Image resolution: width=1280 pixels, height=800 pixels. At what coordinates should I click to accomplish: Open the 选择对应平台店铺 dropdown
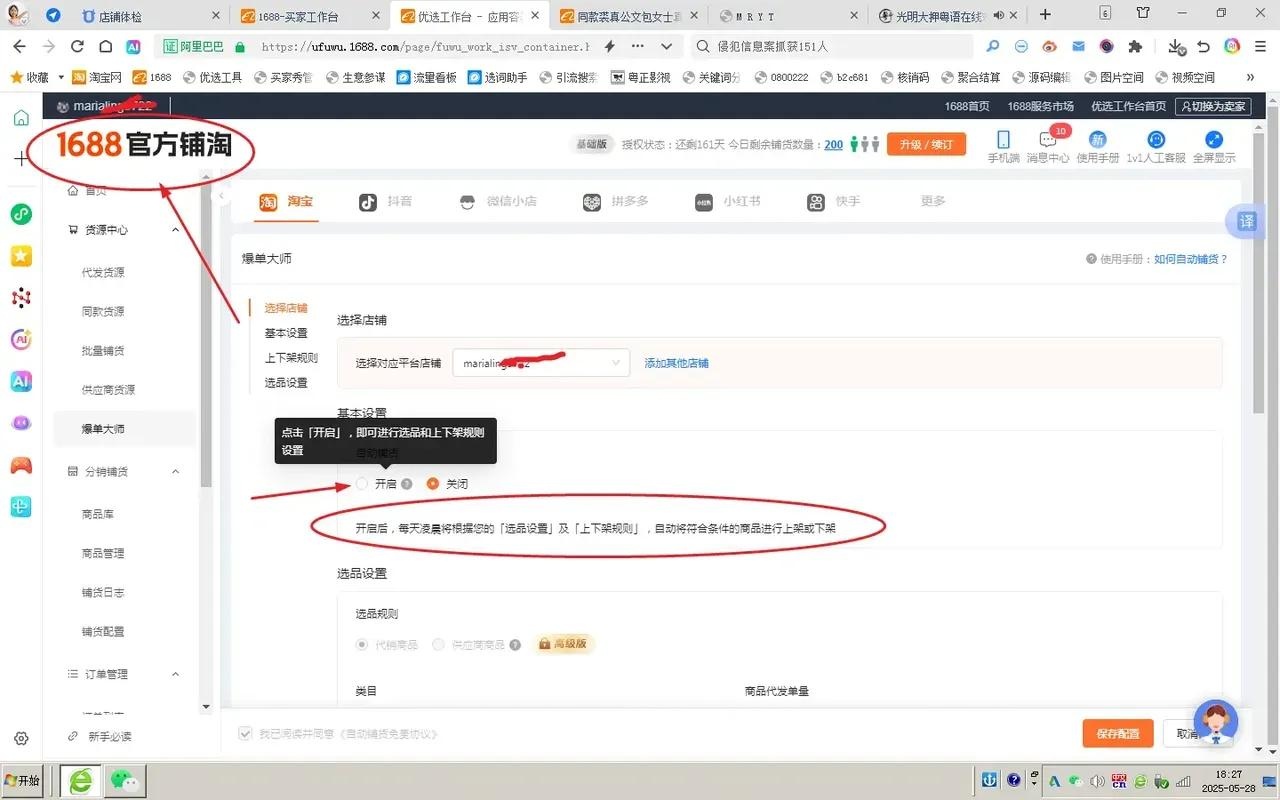coord(541,363)
